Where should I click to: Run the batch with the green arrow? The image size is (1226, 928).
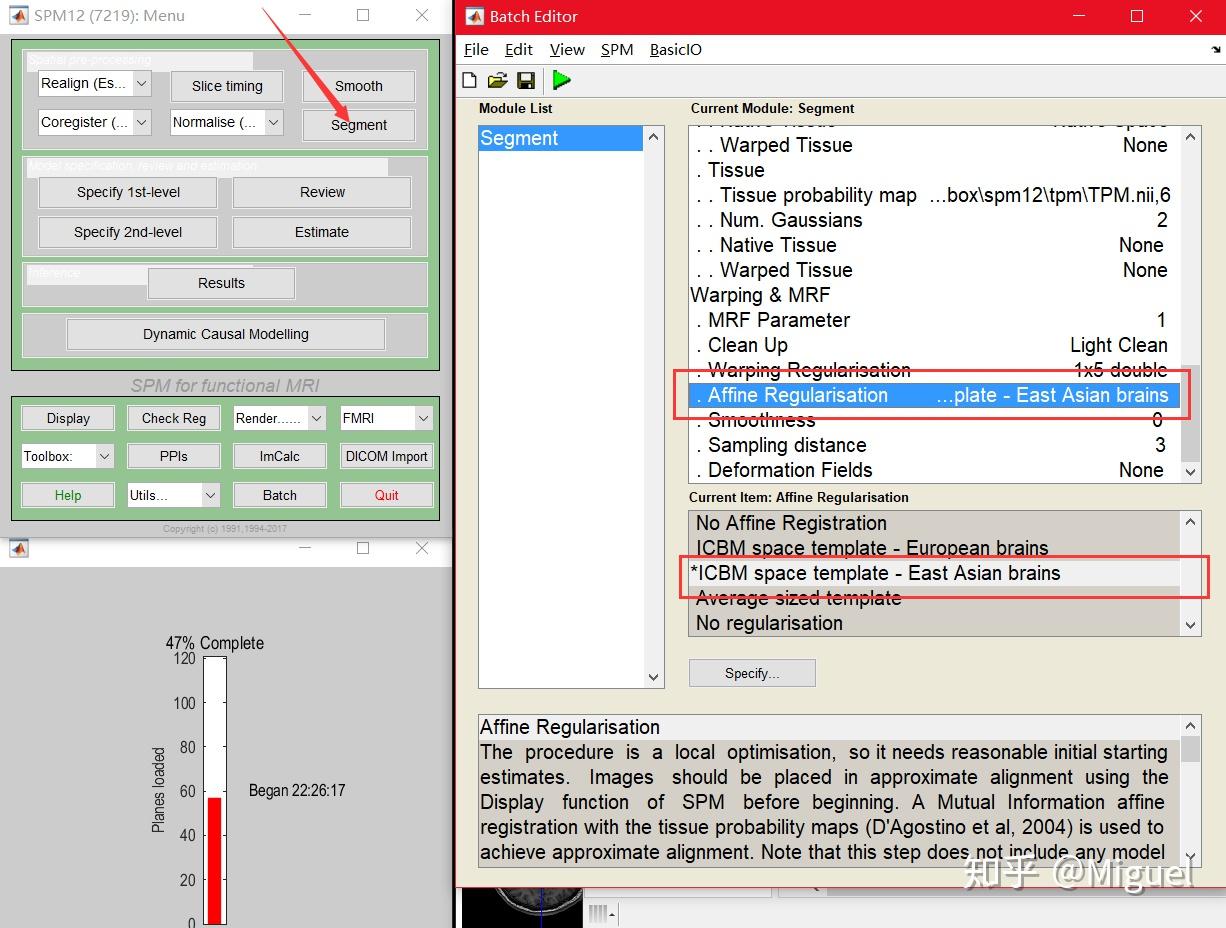click(561, 81)
